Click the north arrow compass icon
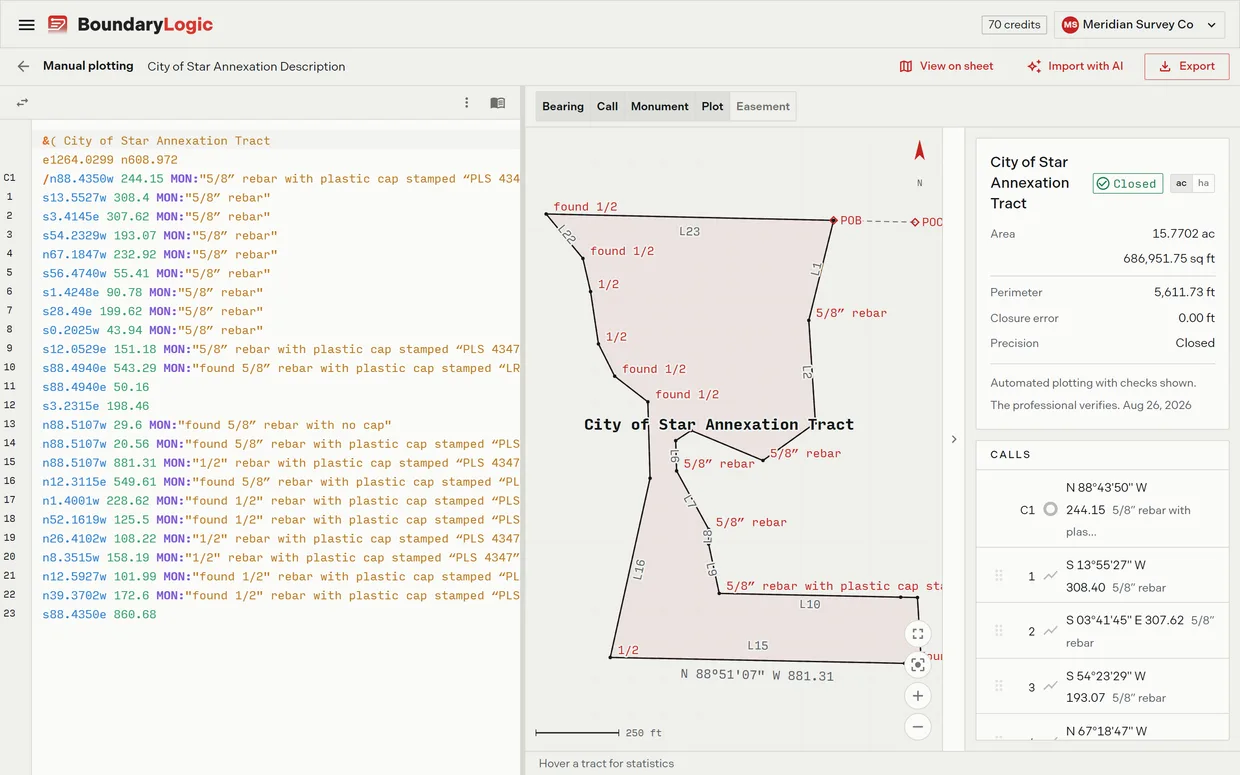This screenshot has width=1240, height=775. [x=920, y=151]
